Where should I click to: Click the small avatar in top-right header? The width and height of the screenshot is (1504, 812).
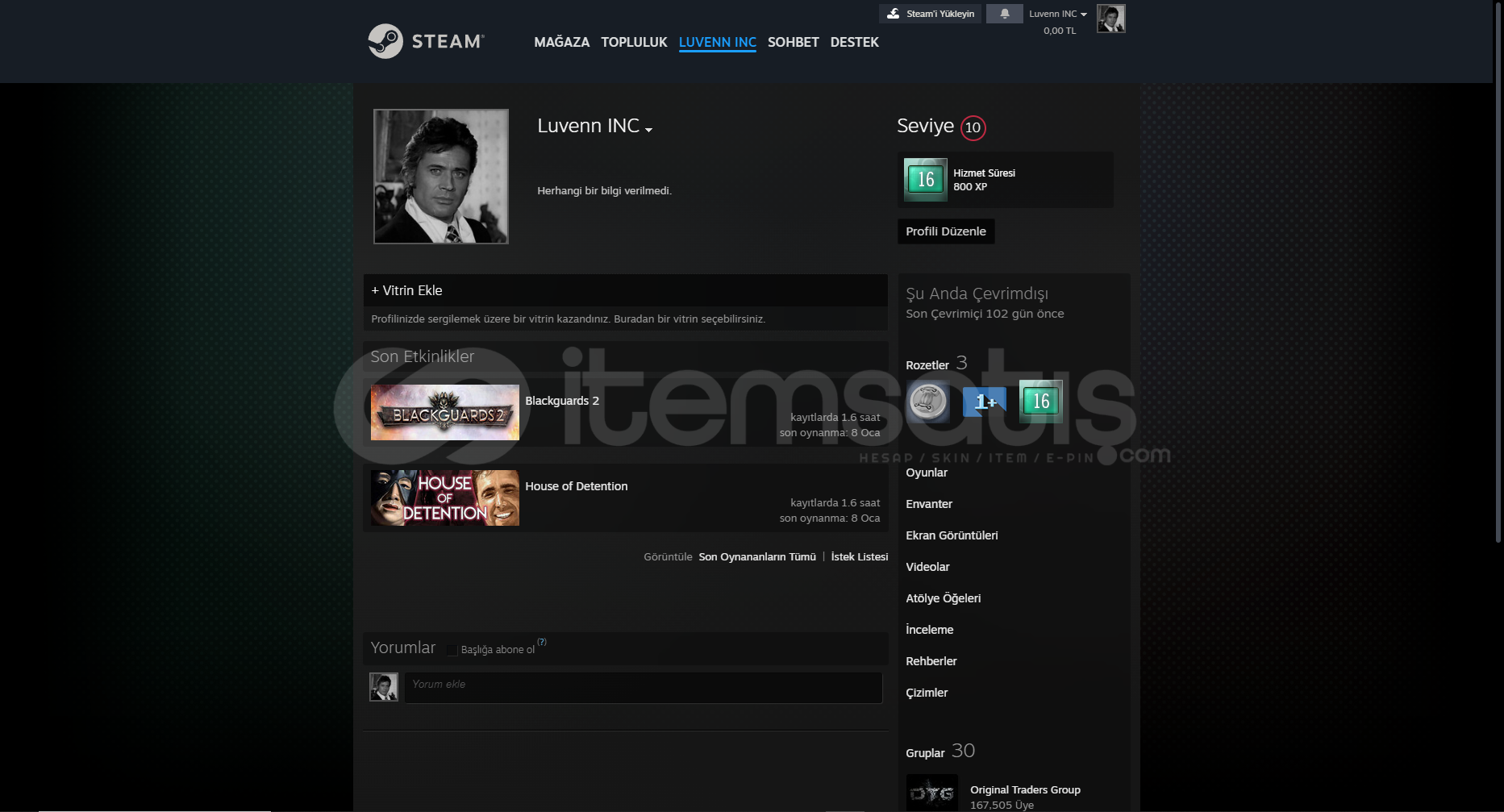coord(1110,18)
